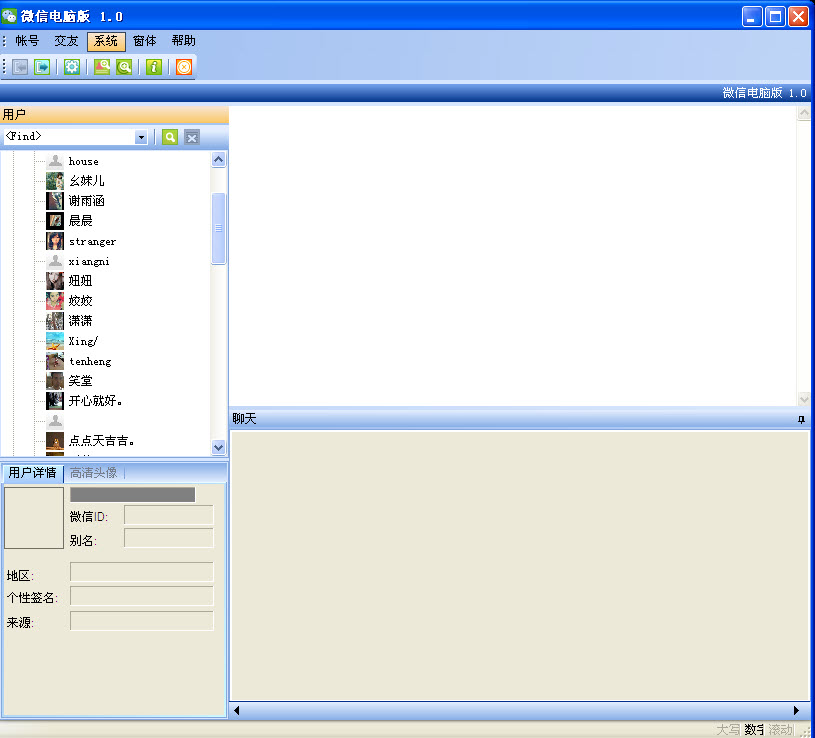Select contact 开心就好。
Viewport: 815px width, 738px height.
click(96, 401)
